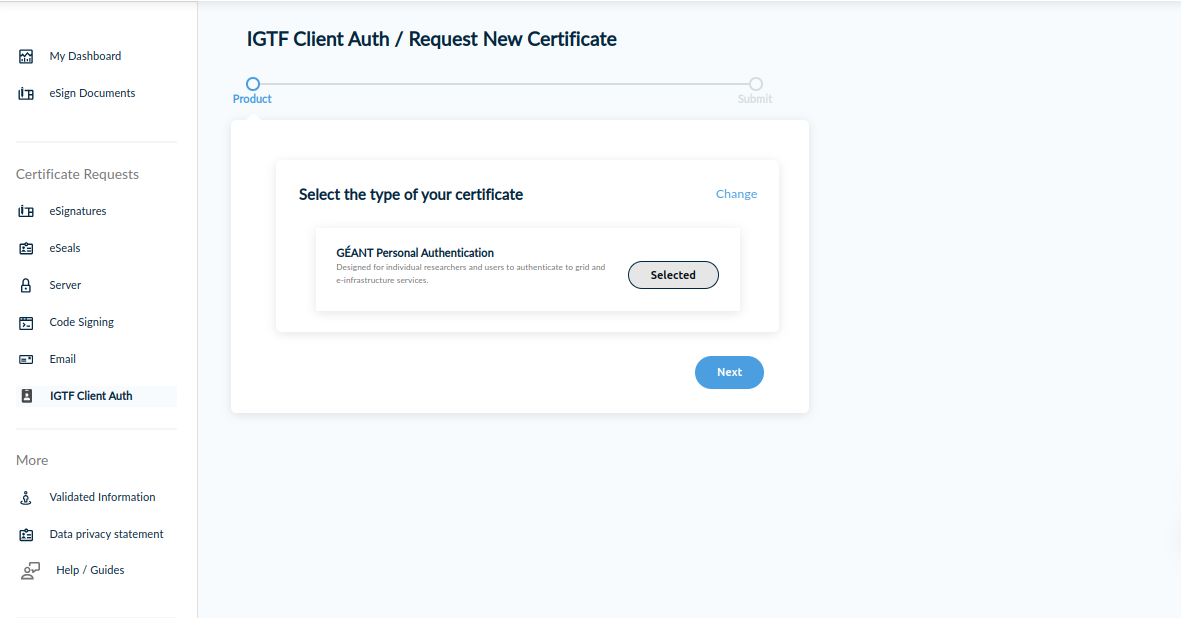Click the Product step circle
Image resolution: width=1181 pixels, height=618 pixels.
pos(253,84)
